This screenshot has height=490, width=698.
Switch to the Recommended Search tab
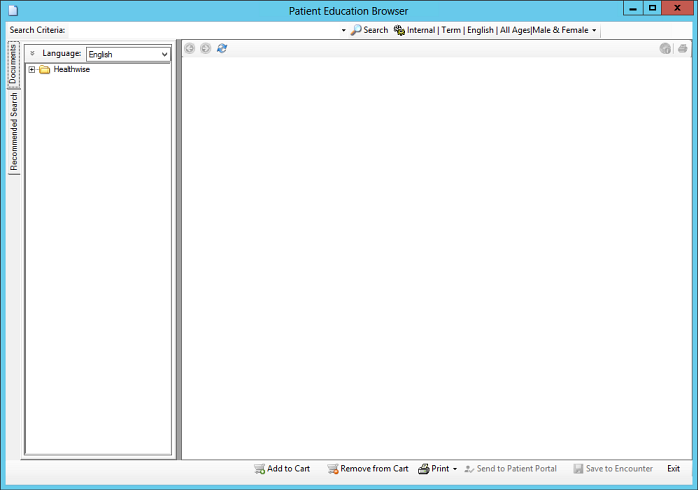(14, 132)
